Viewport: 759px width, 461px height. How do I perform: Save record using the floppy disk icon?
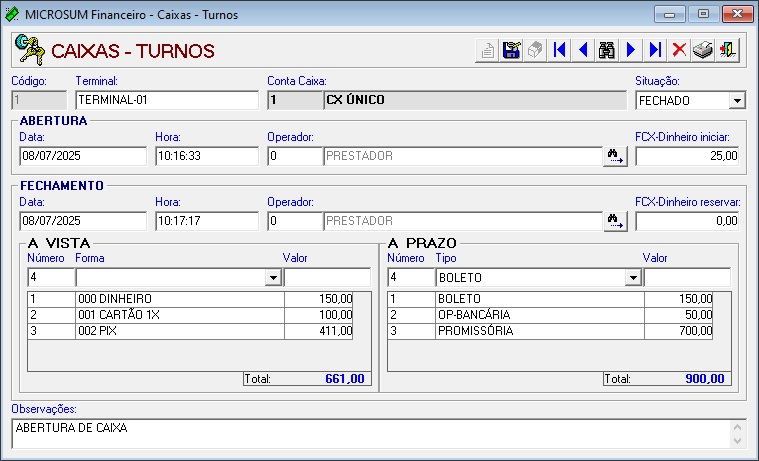click(x=511, y=50)
